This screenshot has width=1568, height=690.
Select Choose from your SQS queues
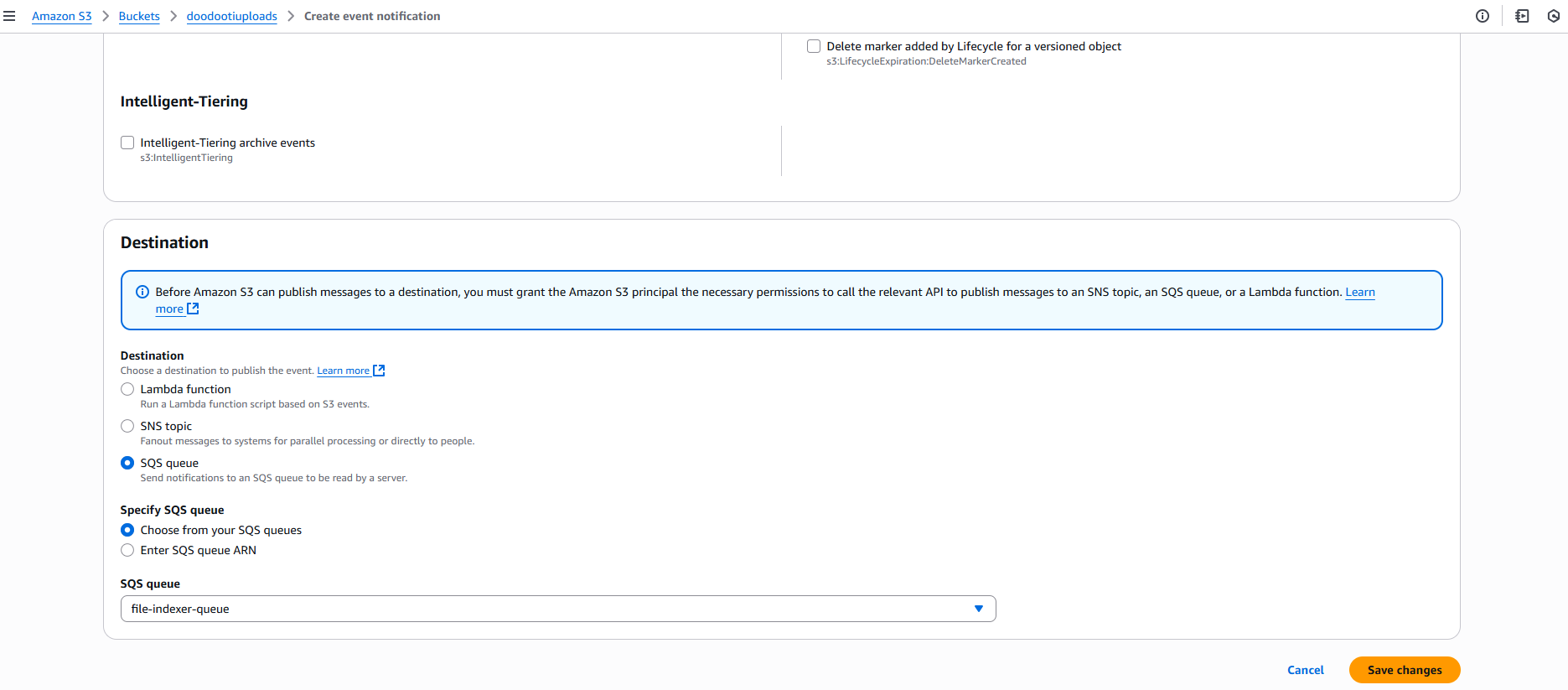pos(127,530)
